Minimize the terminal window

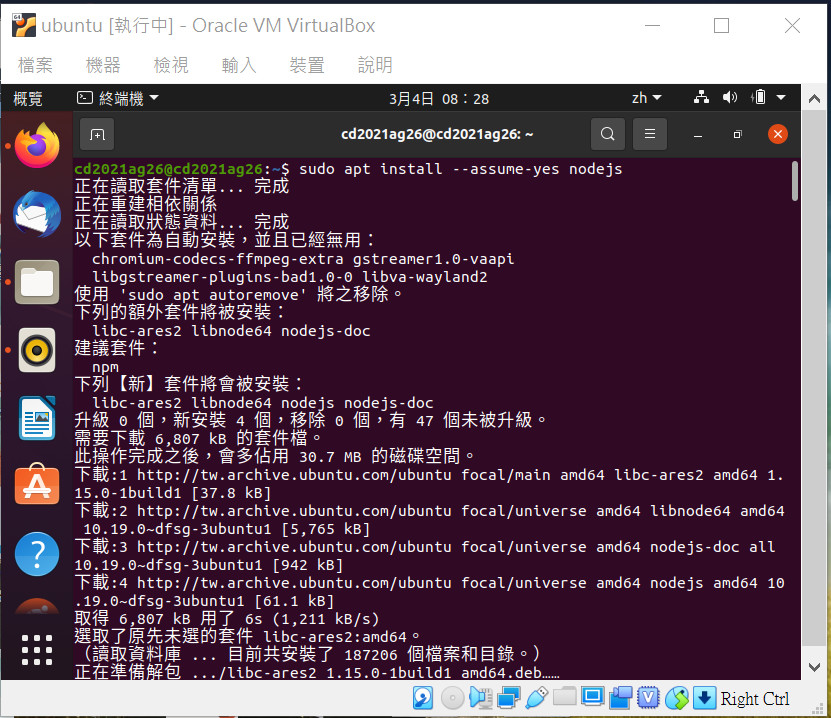click(698, 135)
